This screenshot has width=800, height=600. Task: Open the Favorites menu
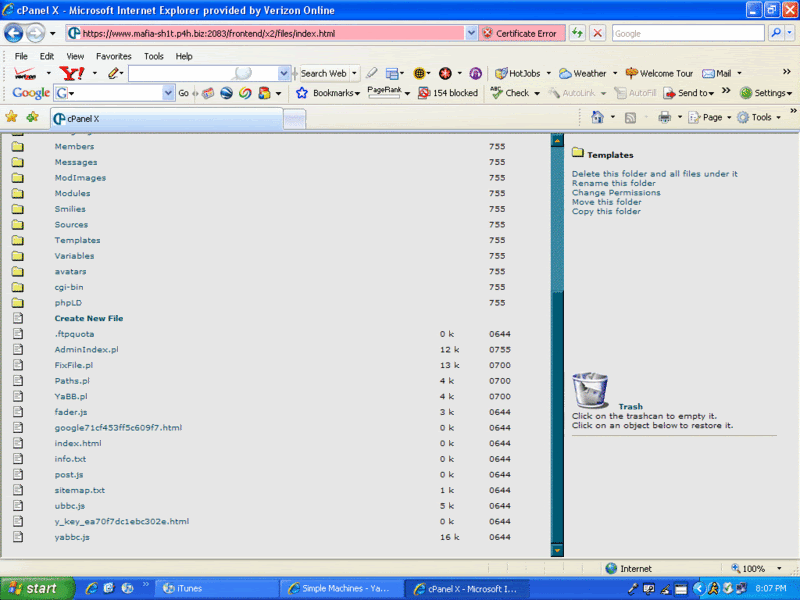[x=113, y=56]
